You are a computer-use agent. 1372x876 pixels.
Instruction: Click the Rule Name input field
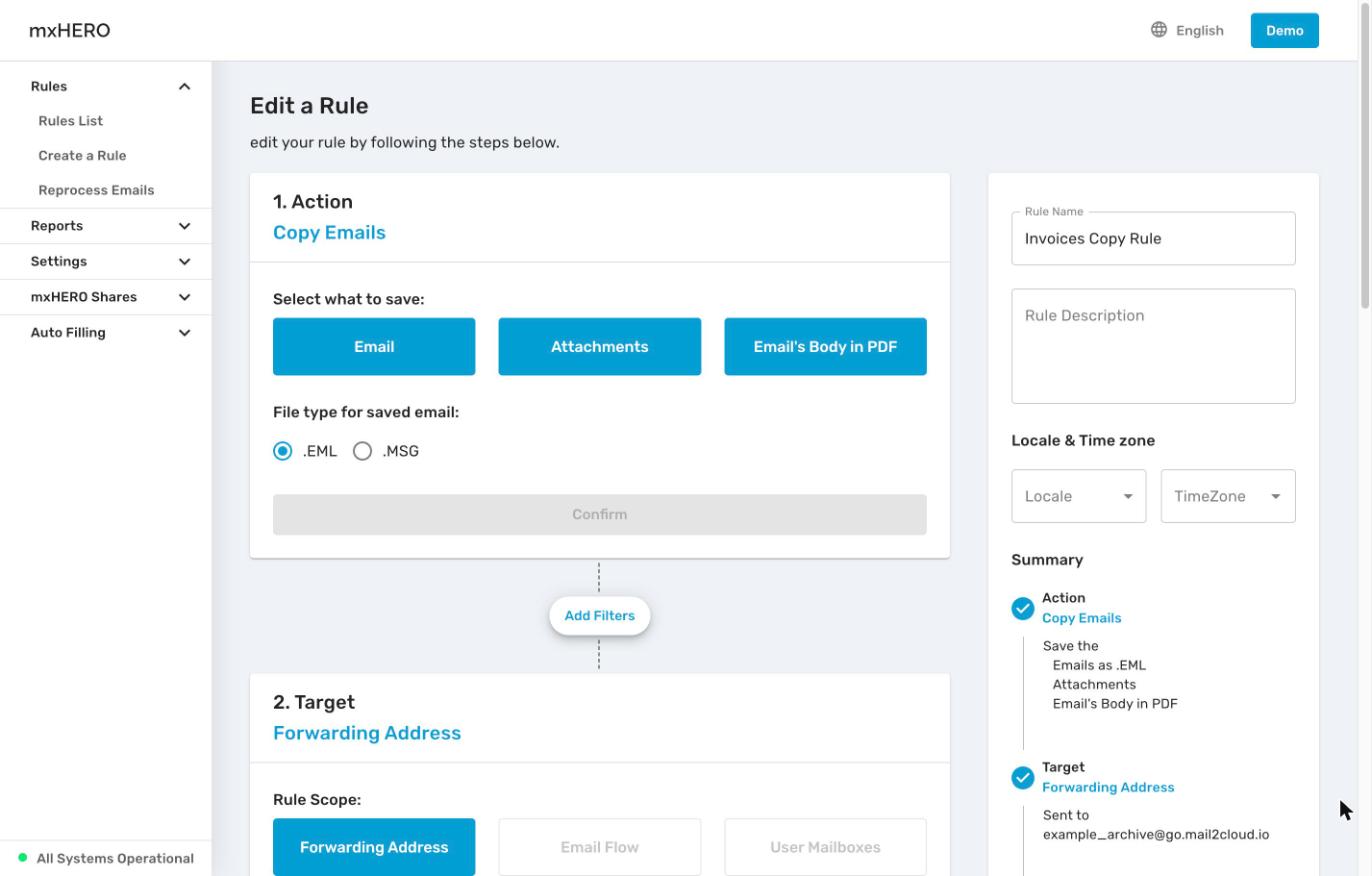(1153, 239)
